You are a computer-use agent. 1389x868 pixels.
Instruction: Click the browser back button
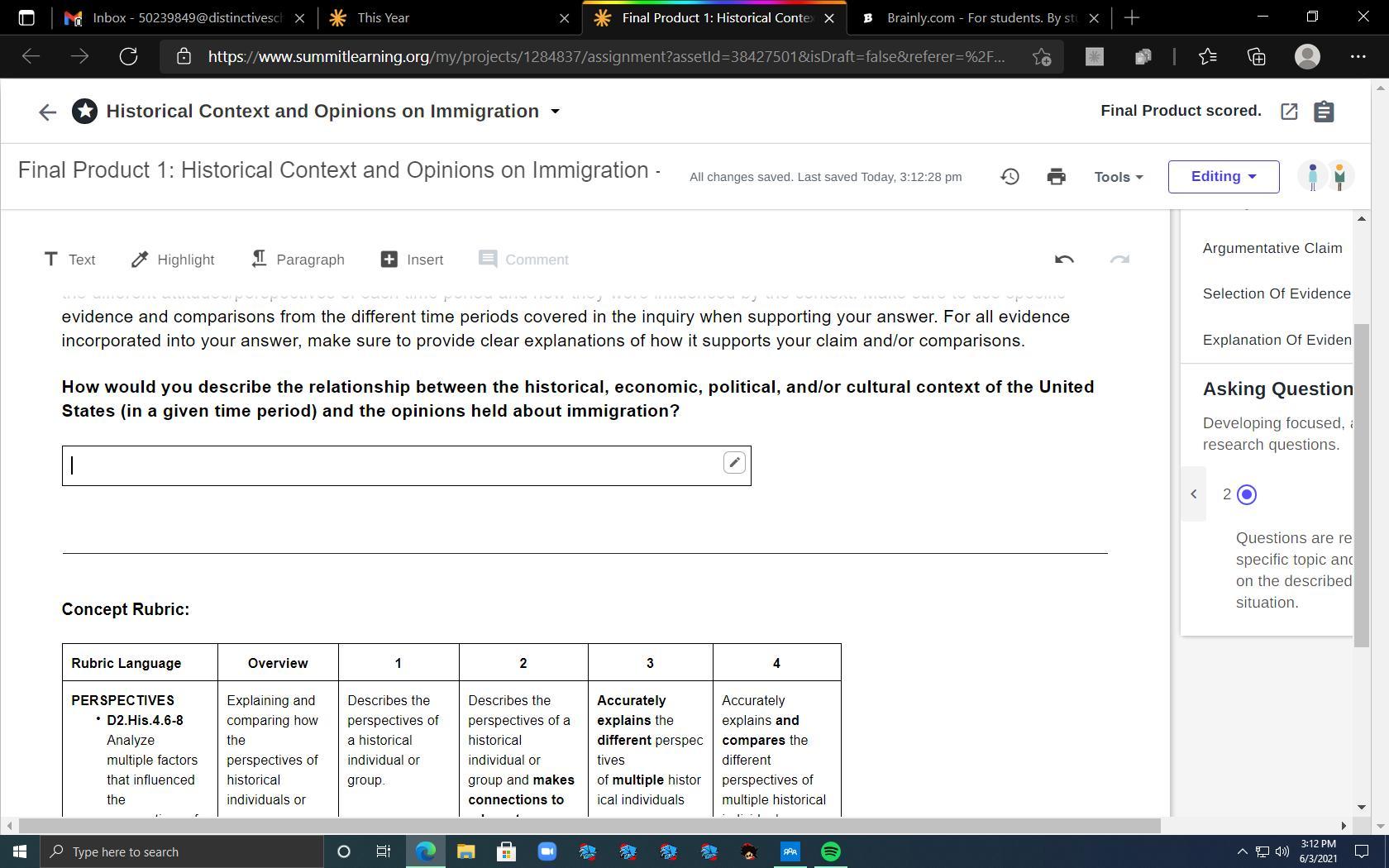(31, 56)
